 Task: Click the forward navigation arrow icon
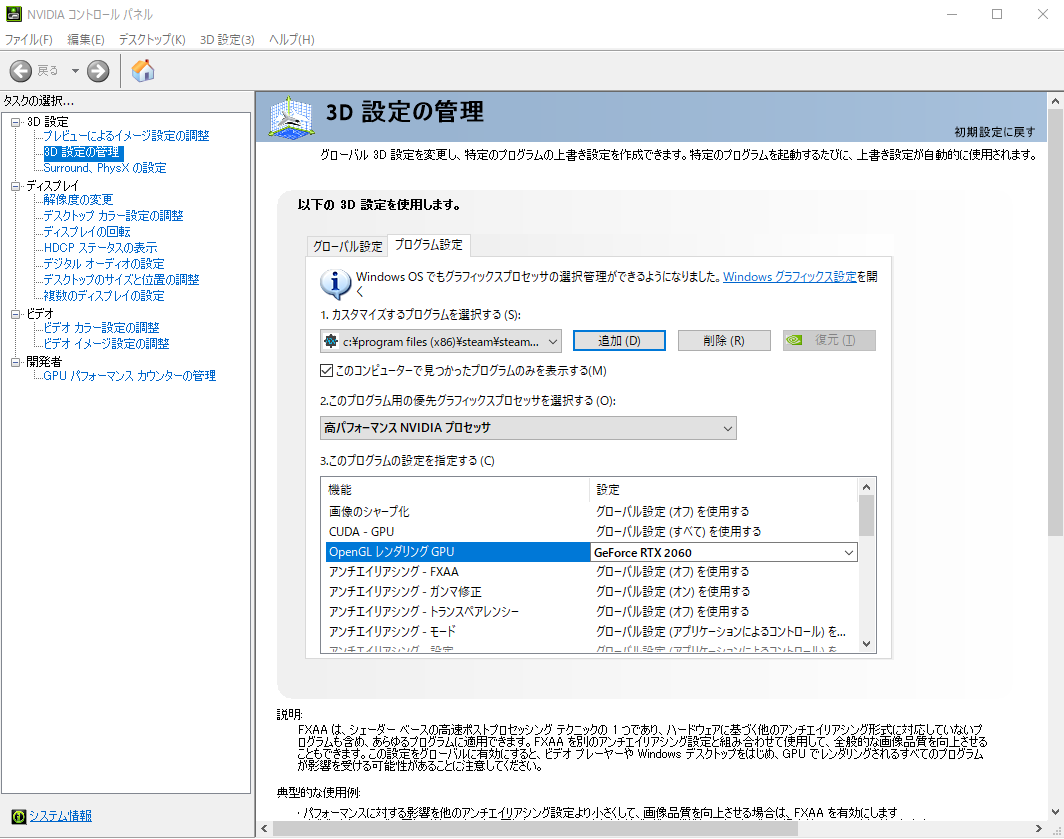[x=98, y=71]
